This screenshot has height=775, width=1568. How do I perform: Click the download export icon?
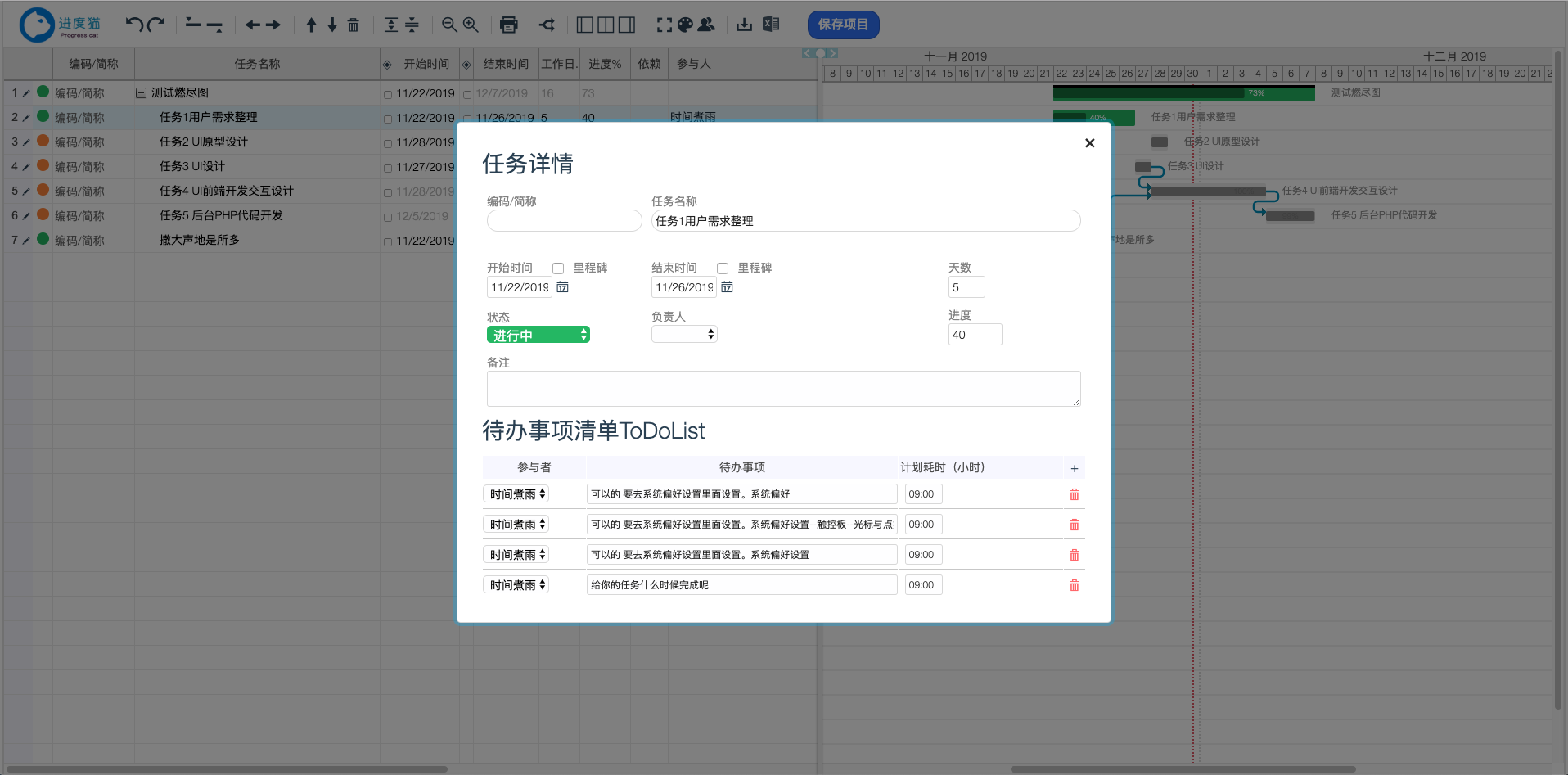tap(744, 25)
